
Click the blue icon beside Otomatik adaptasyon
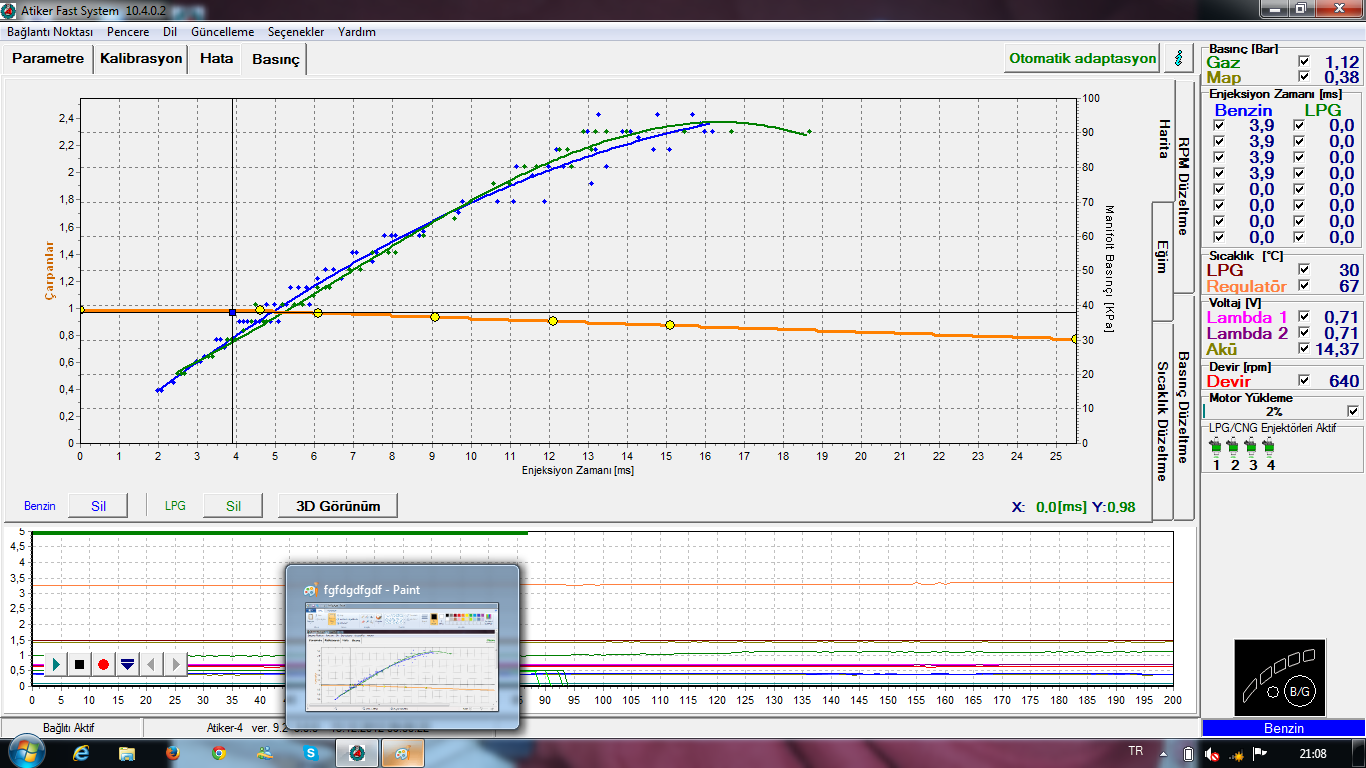(1179, 58)
